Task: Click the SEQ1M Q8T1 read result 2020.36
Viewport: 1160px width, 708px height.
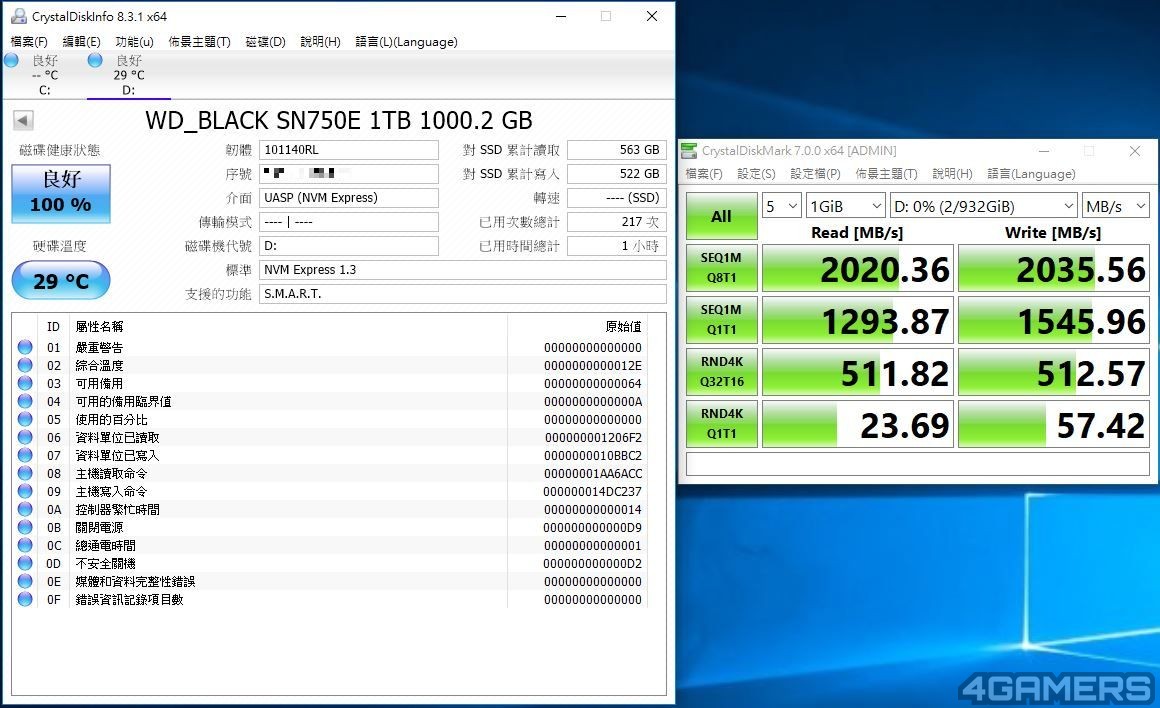Action: (x=857, y=268)
